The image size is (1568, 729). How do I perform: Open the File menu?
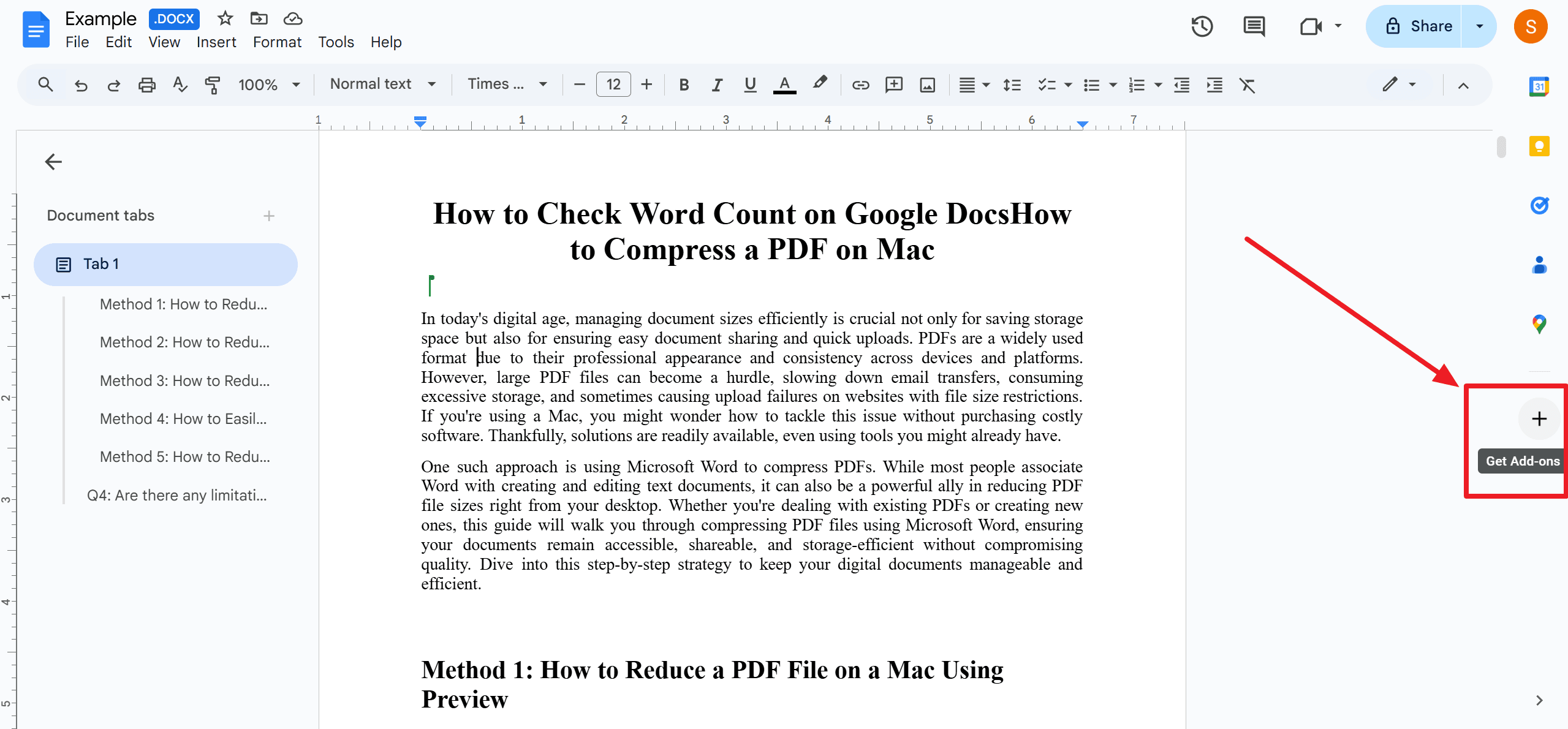[x=77, y=42]
